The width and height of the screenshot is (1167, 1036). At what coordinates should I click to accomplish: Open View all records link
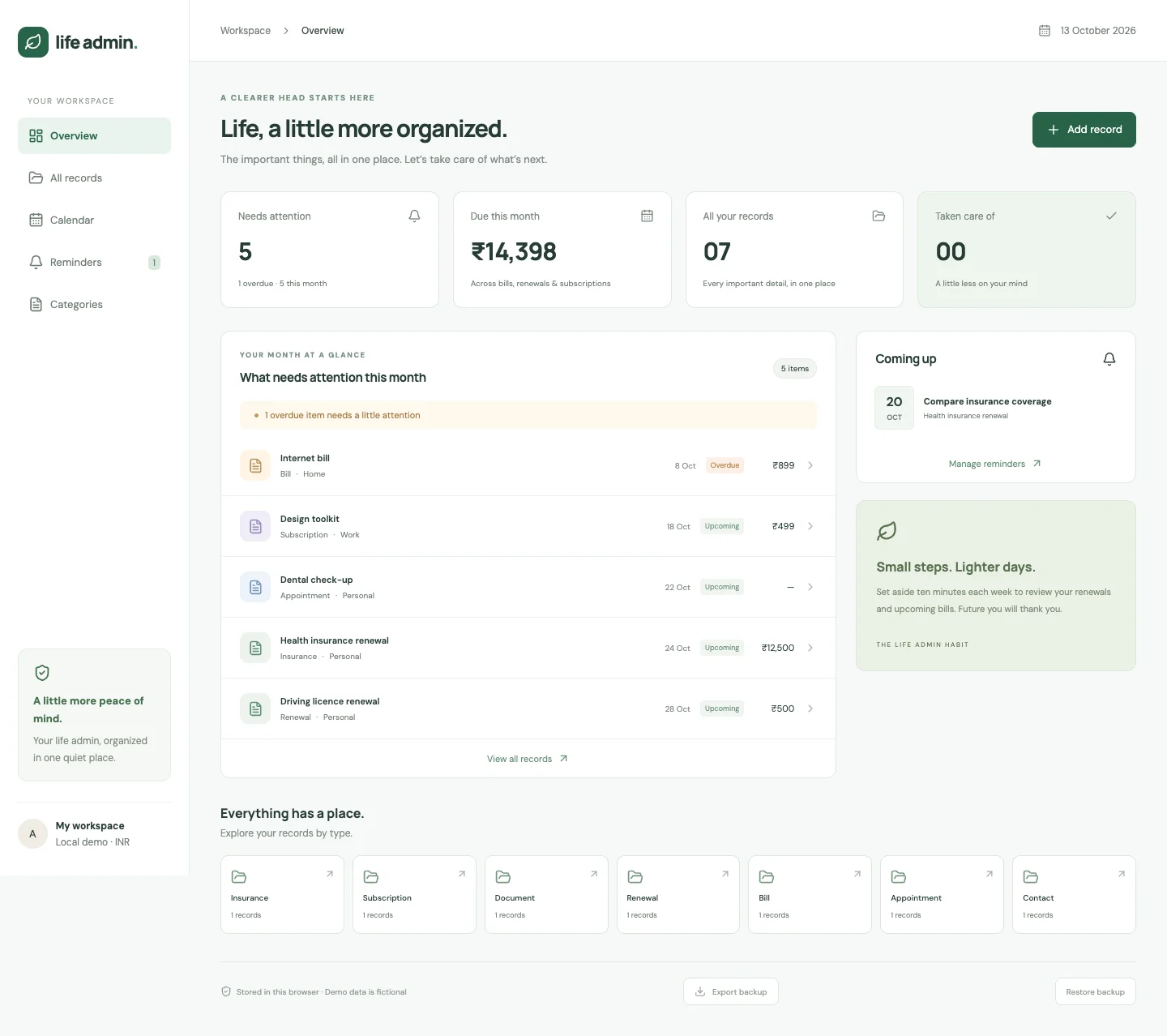pyautogui.click(x=528, y=759)
